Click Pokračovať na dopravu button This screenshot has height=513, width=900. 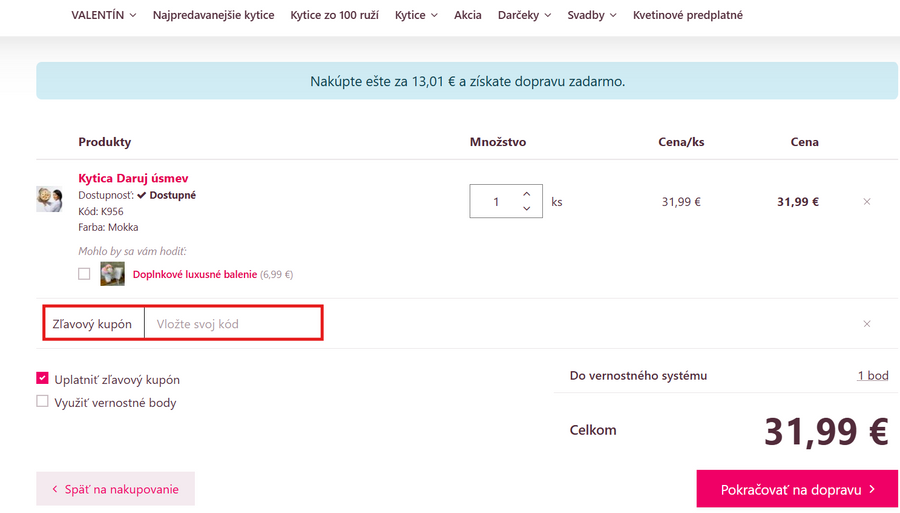click(797, 489)
